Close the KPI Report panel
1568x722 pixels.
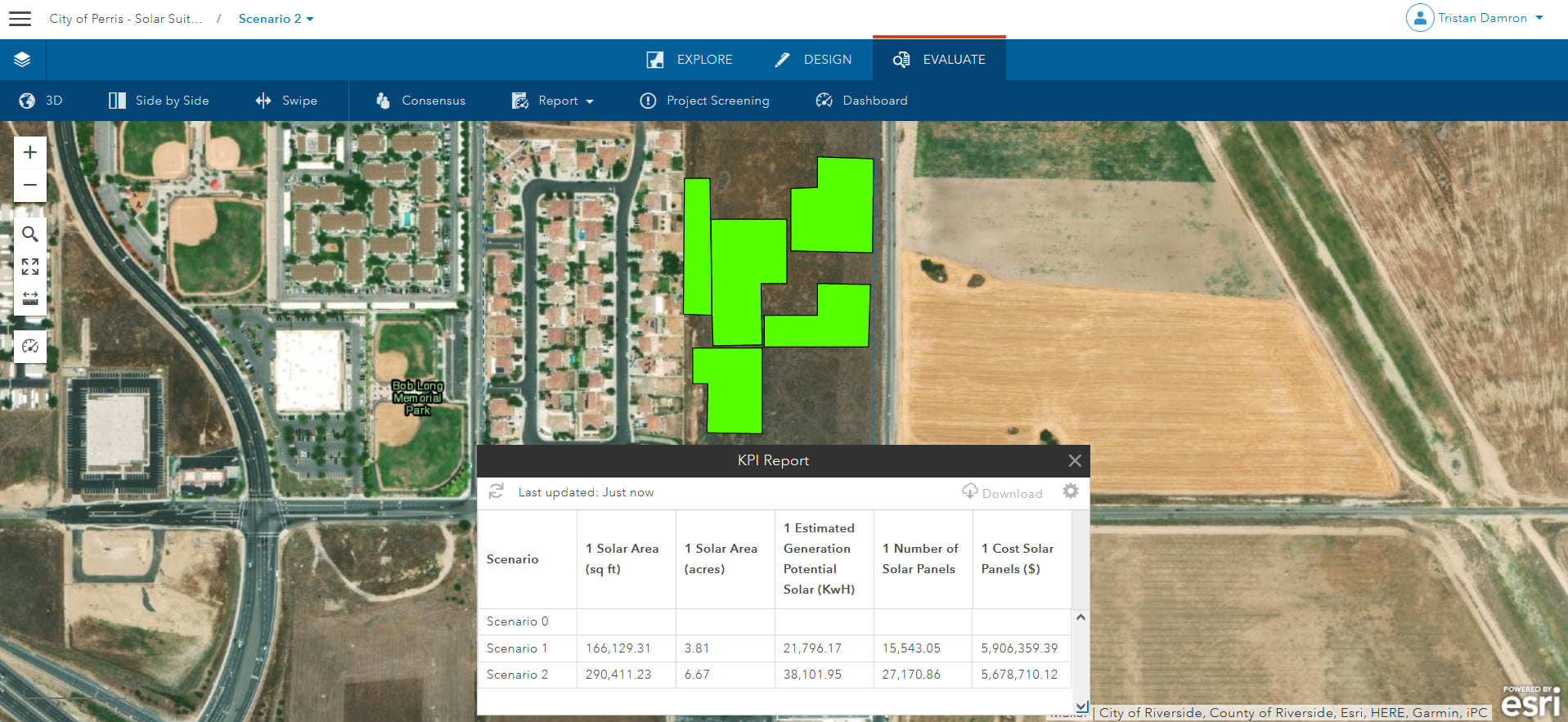coord(1075,460)
